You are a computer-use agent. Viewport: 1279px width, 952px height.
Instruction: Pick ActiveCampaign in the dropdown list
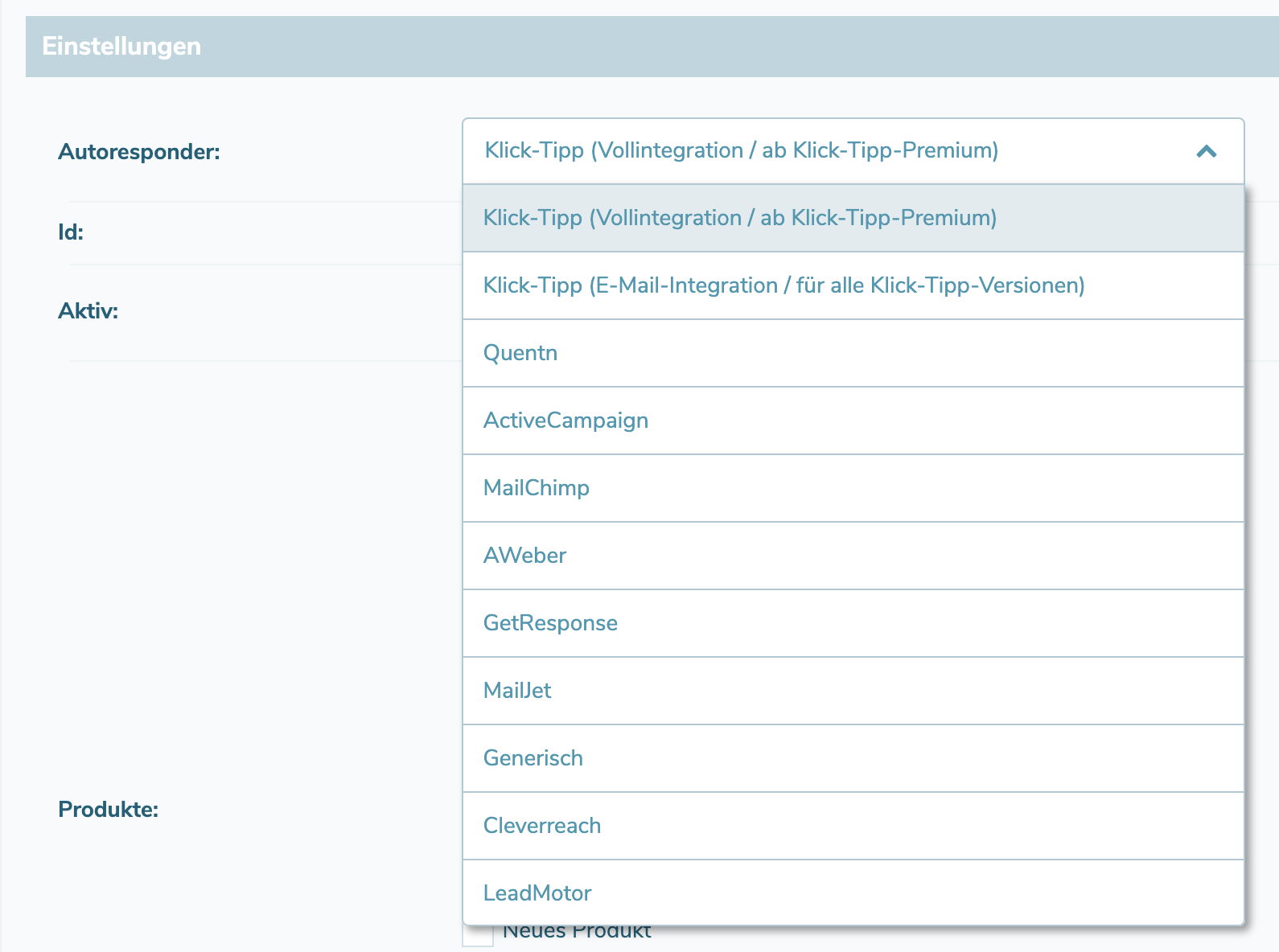(565, 421)
